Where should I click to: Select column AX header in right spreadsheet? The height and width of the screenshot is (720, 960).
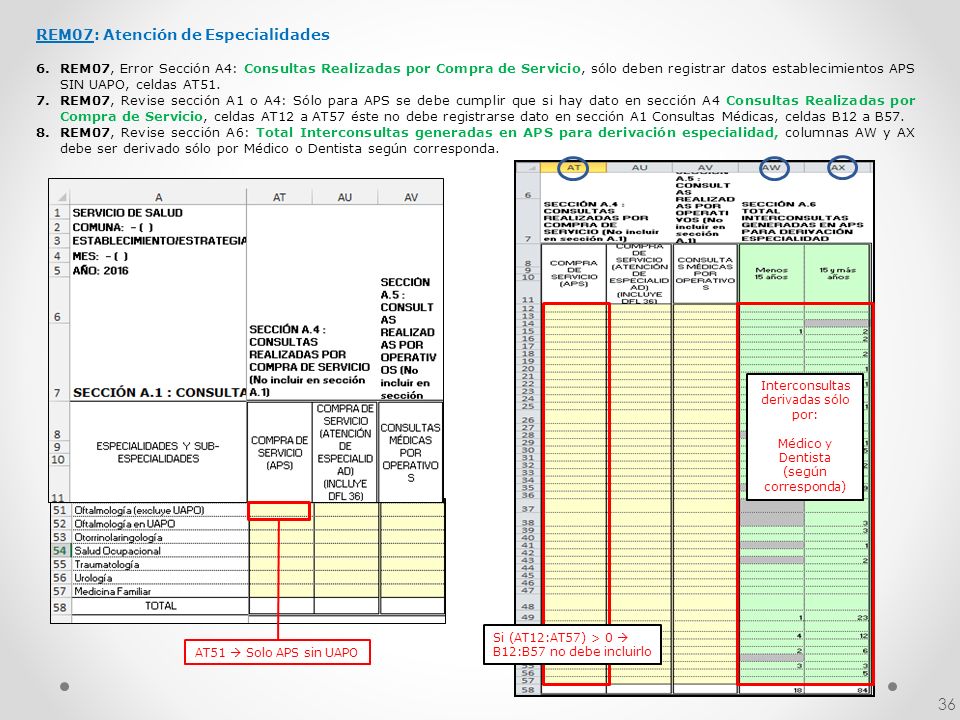pyautogui.click(x=839, y=167)
